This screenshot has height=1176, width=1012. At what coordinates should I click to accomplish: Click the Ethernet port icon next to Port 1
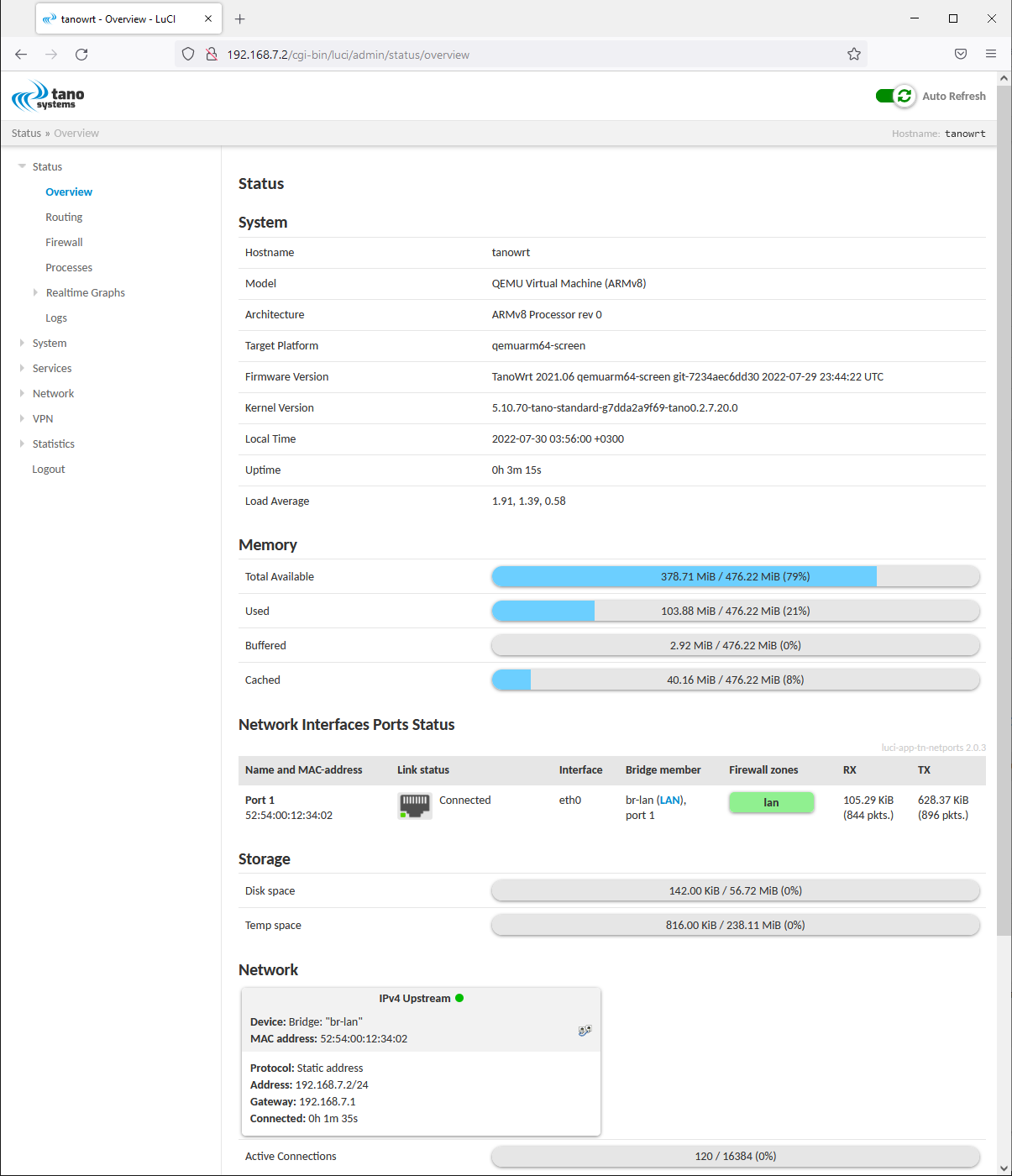[414, 806]
